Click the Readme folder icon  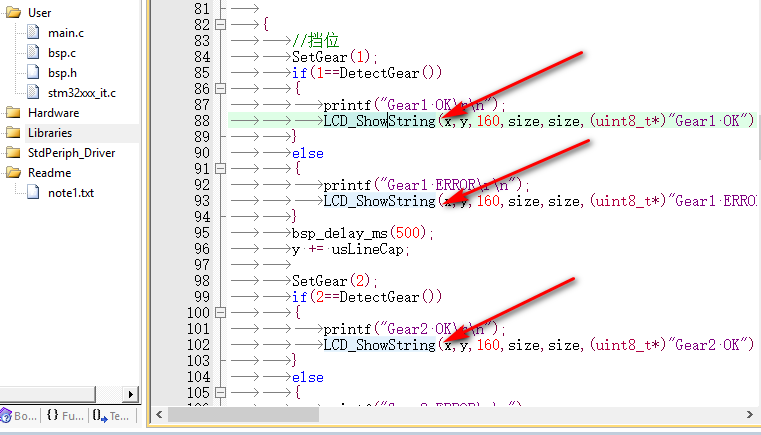point(13,173)
